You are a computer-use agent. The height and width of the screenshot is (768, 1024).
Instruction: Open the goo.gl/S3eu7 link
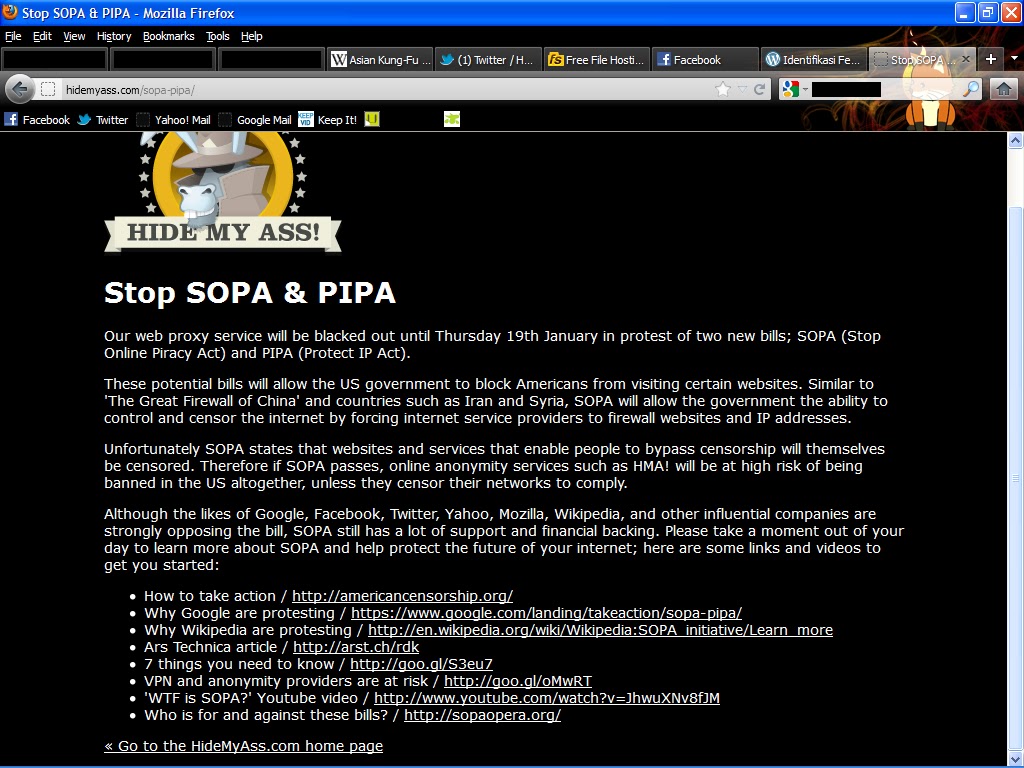421,664
